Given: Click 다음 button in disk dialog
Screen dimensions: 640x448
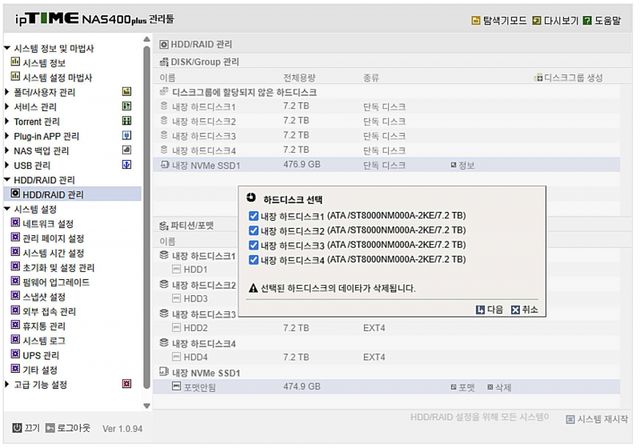Looking at the screenshot, I should pyautogui.click(x=489, y=310).
